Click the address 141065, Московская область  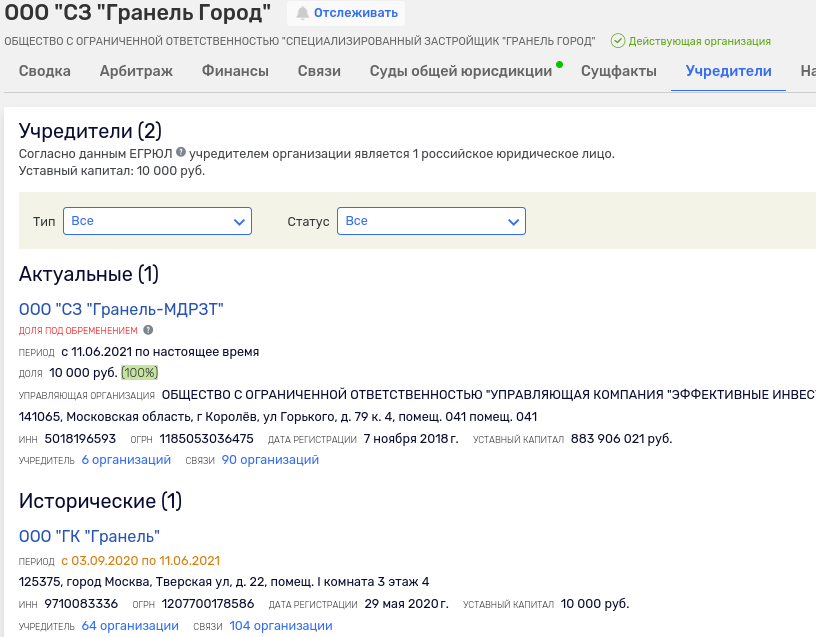[278, 417]
